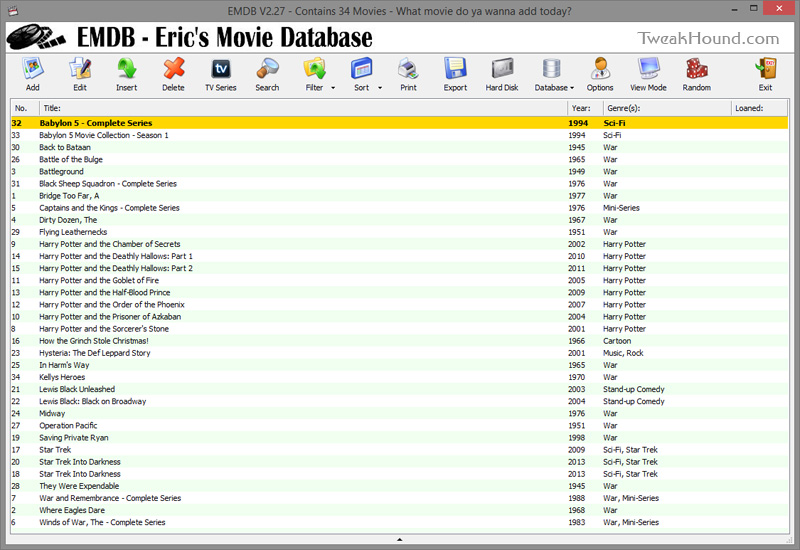Select Hysteria: The Def Leppard Story
Viewport: 800px width, 550px height.
[399, 353]
